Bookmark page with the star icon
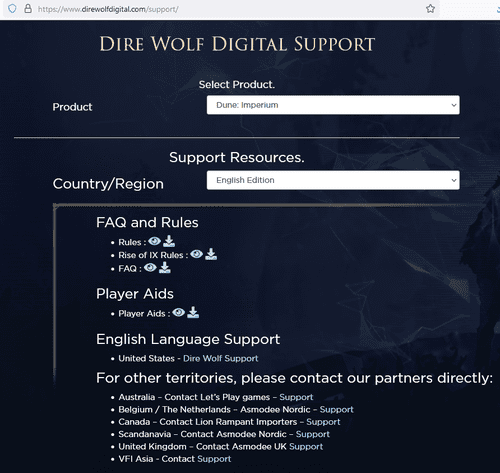500x473 pixels. point(430,9)
